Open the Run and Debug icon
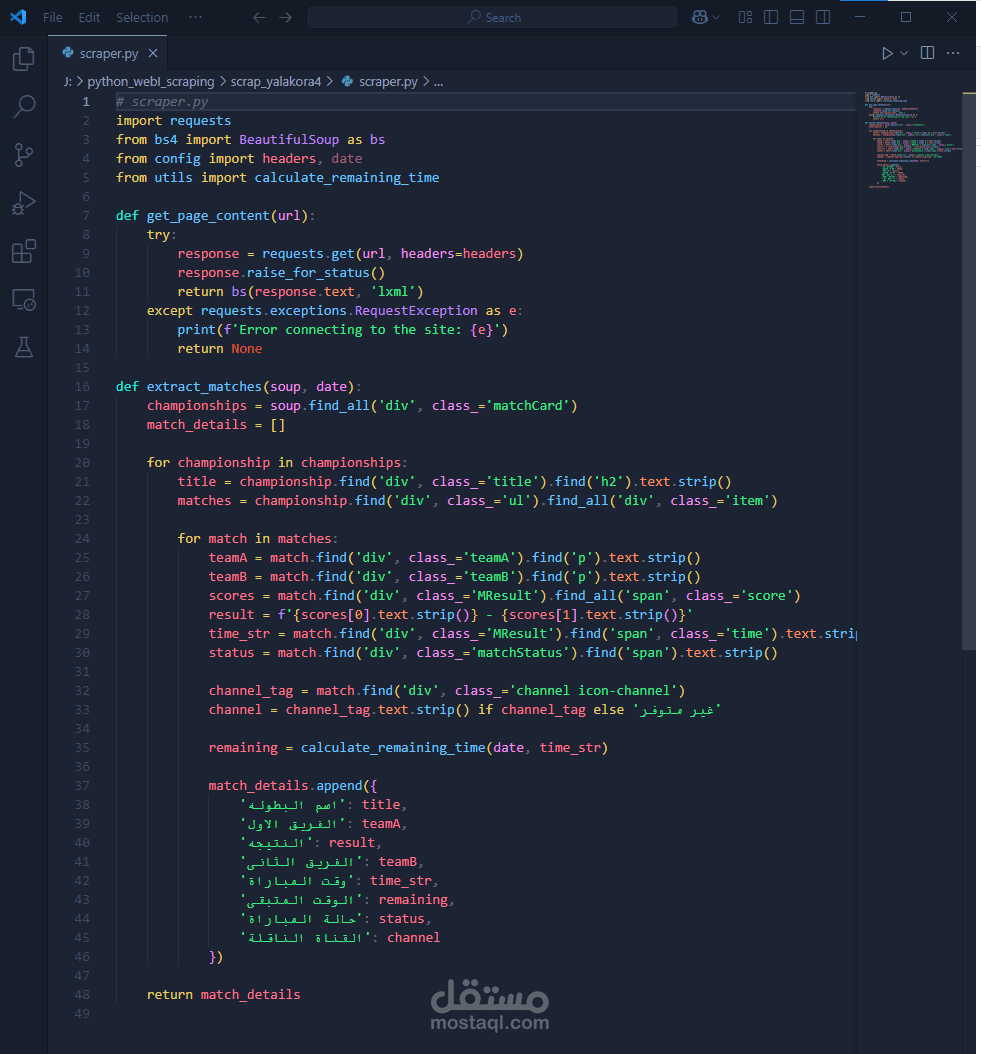 (x=22, y=203)
